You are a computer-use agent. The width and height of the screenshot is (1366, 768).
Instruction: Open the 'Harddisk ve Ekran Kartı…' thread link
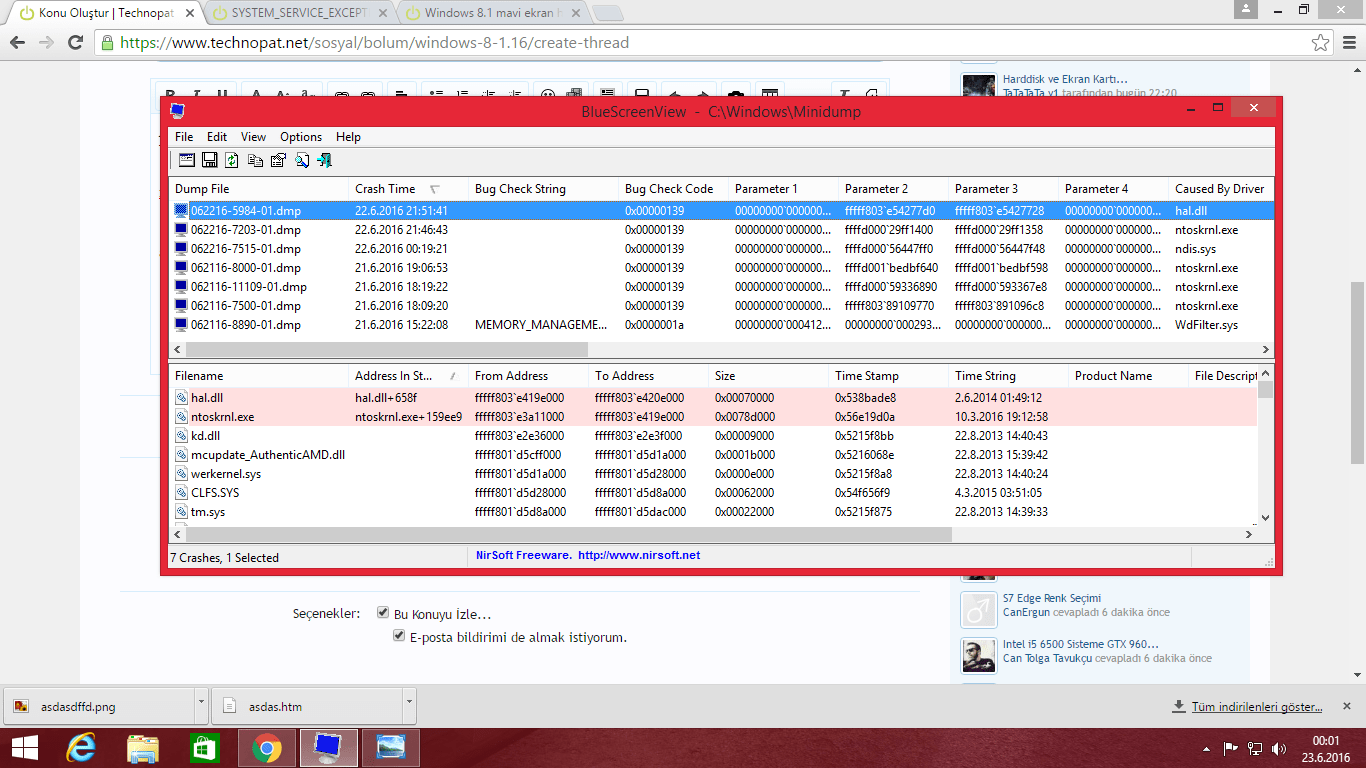pyautogui.click(x=1065, y=79)
